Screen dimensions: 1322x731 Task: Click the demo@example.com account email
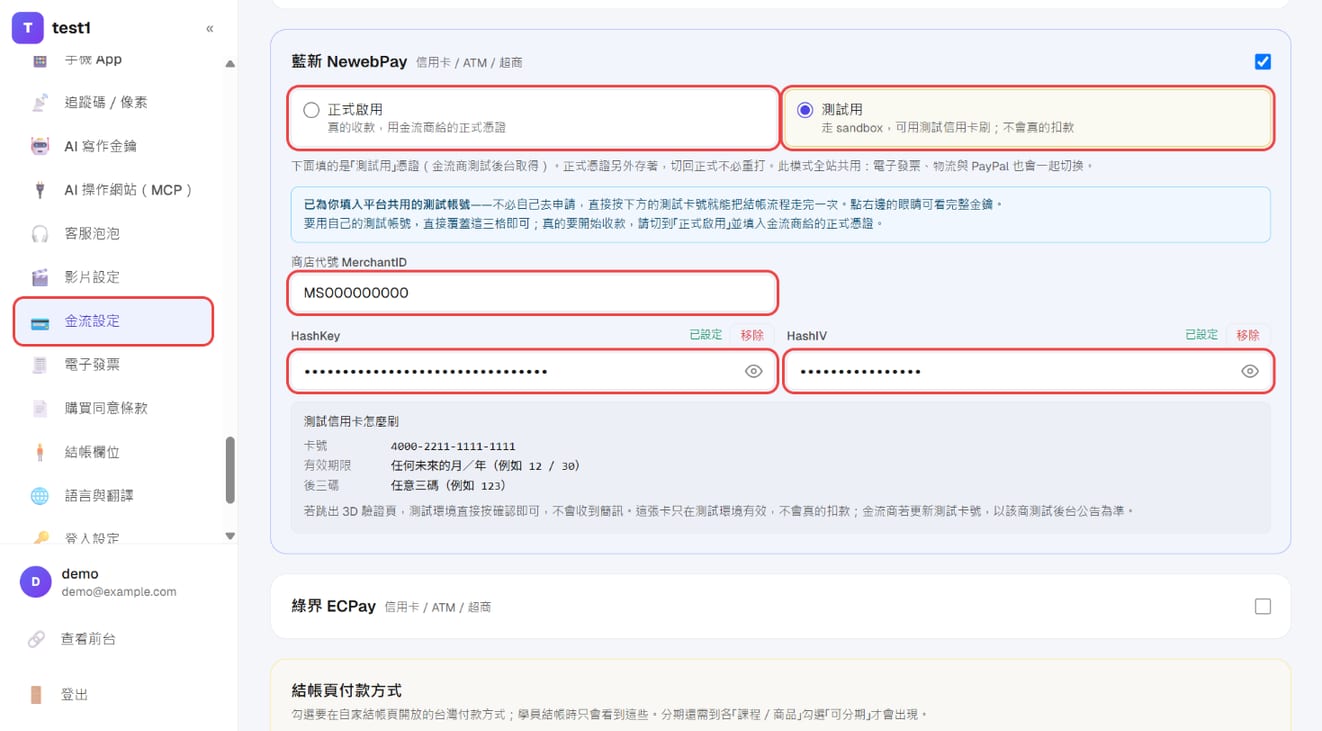pyautogui.click(x=119, y=592)
